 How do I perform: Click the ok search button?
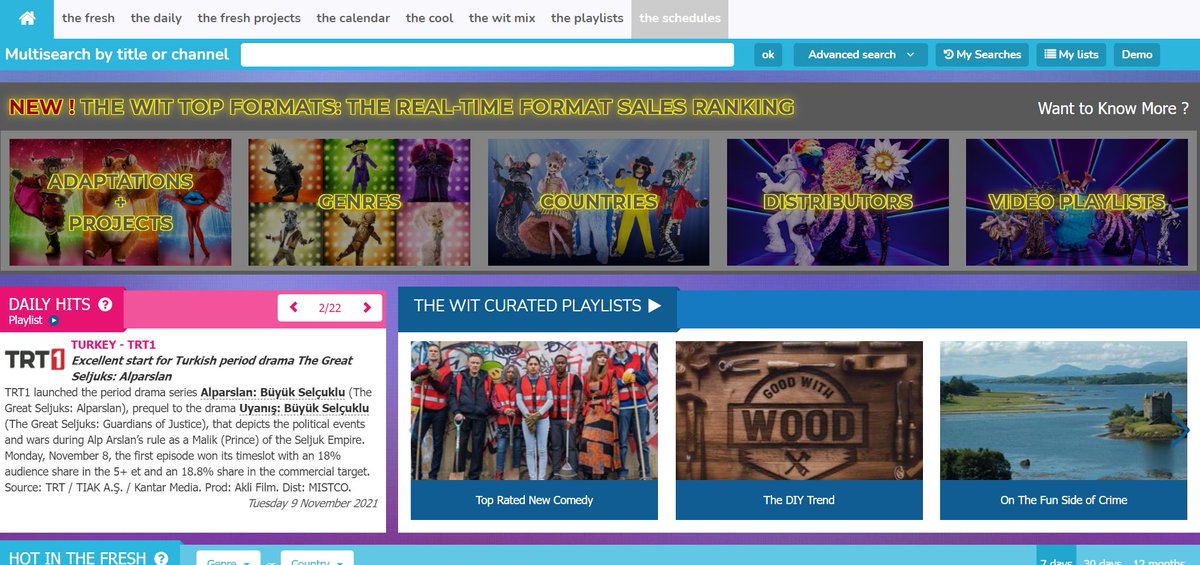[768, 55]
